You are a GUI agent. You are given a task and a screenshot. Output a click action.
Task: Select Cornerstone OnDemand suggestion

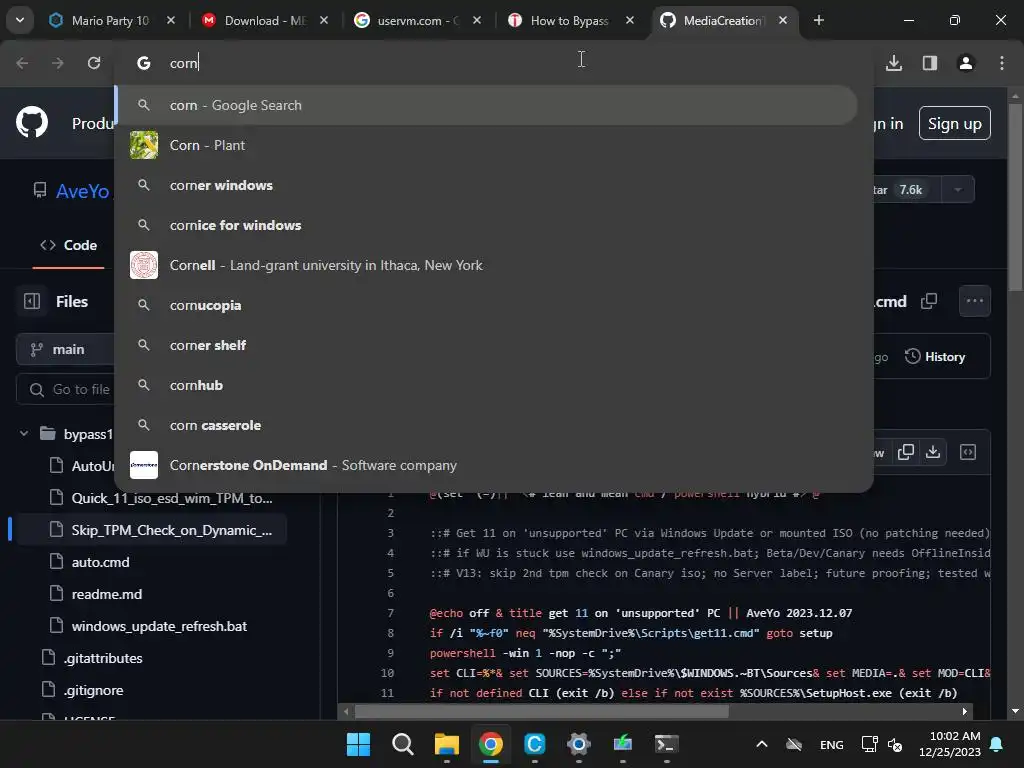coord(487,465)
